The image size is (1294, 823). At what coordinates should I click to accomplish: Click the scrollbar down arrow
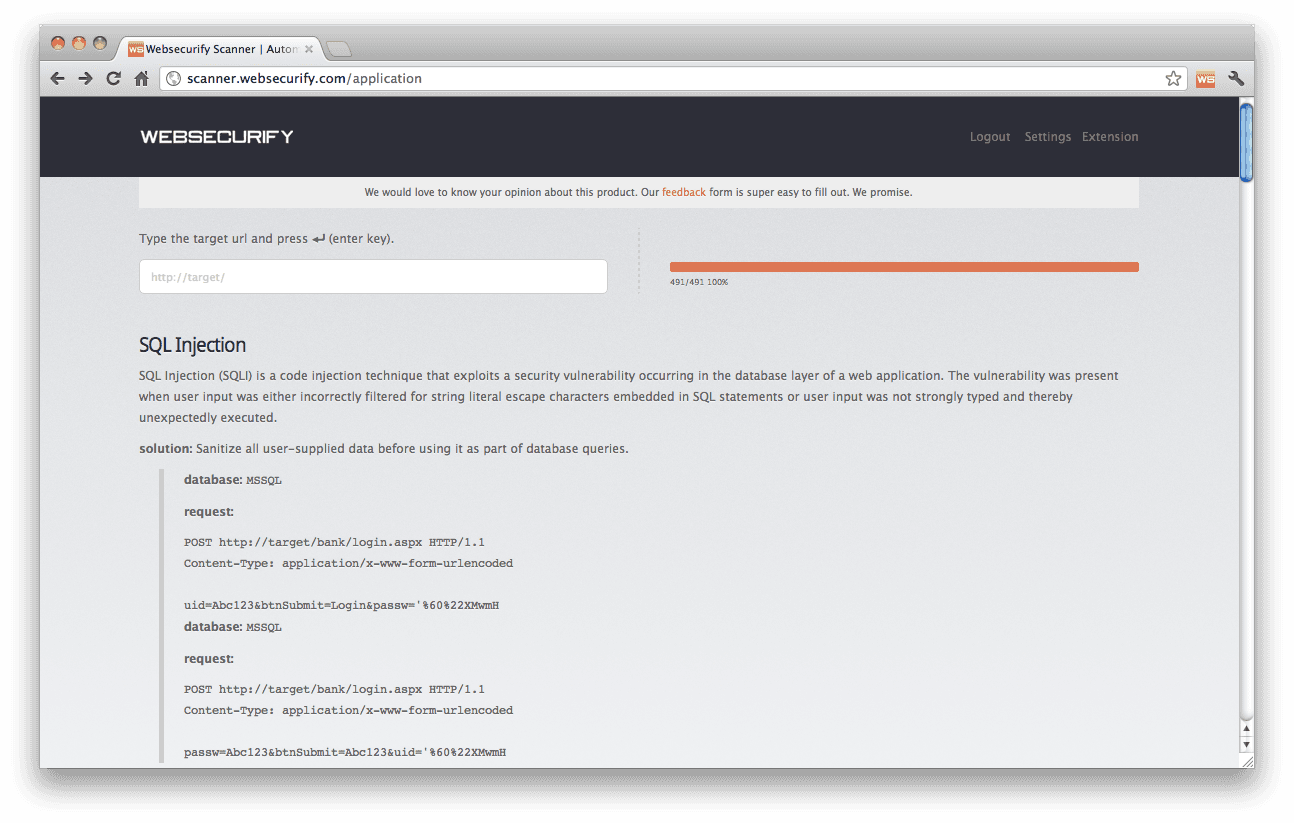tap(1246, 745)
